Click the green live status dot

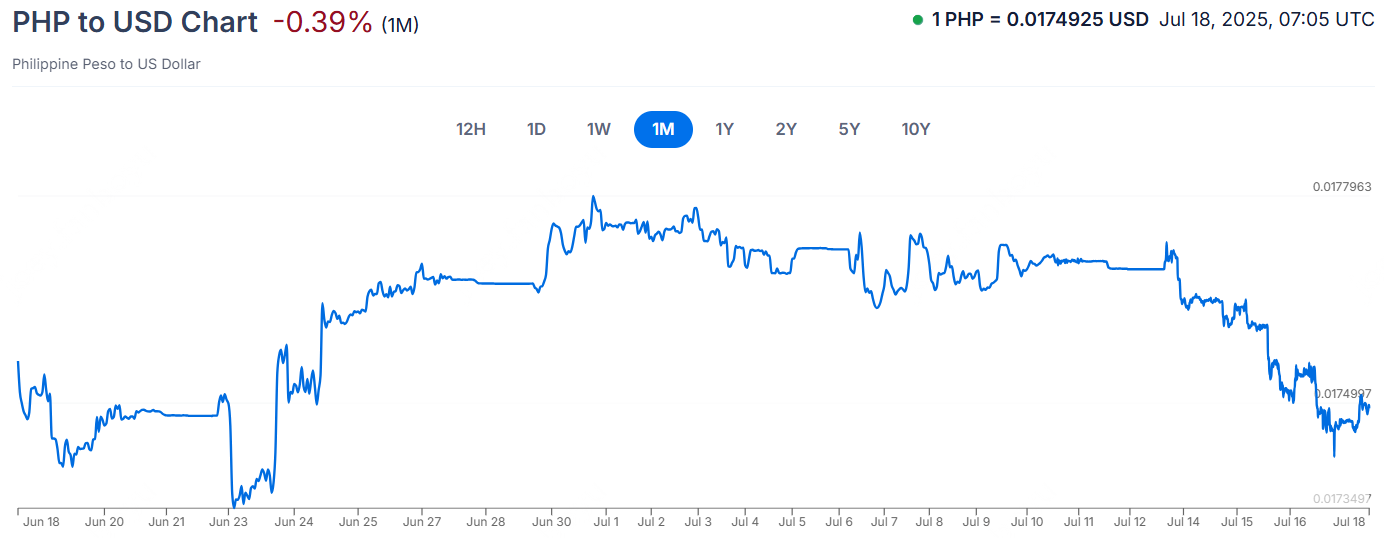tap(918, 19)
